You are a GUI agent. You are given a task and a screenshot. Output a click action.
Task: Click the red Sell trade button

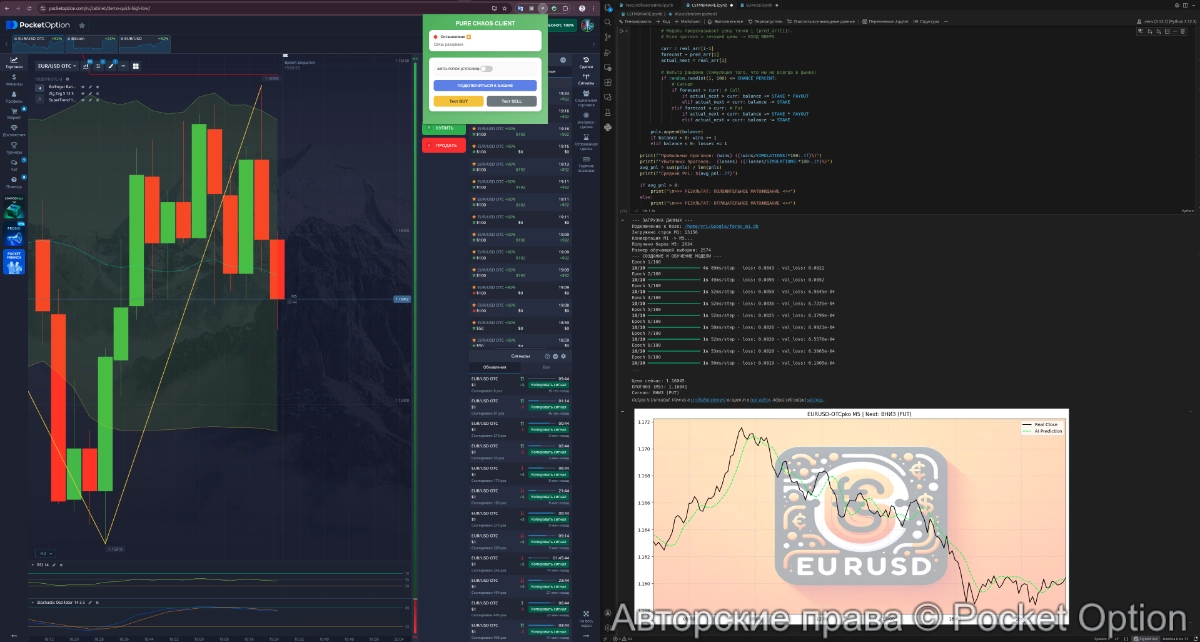pos(444,145)
